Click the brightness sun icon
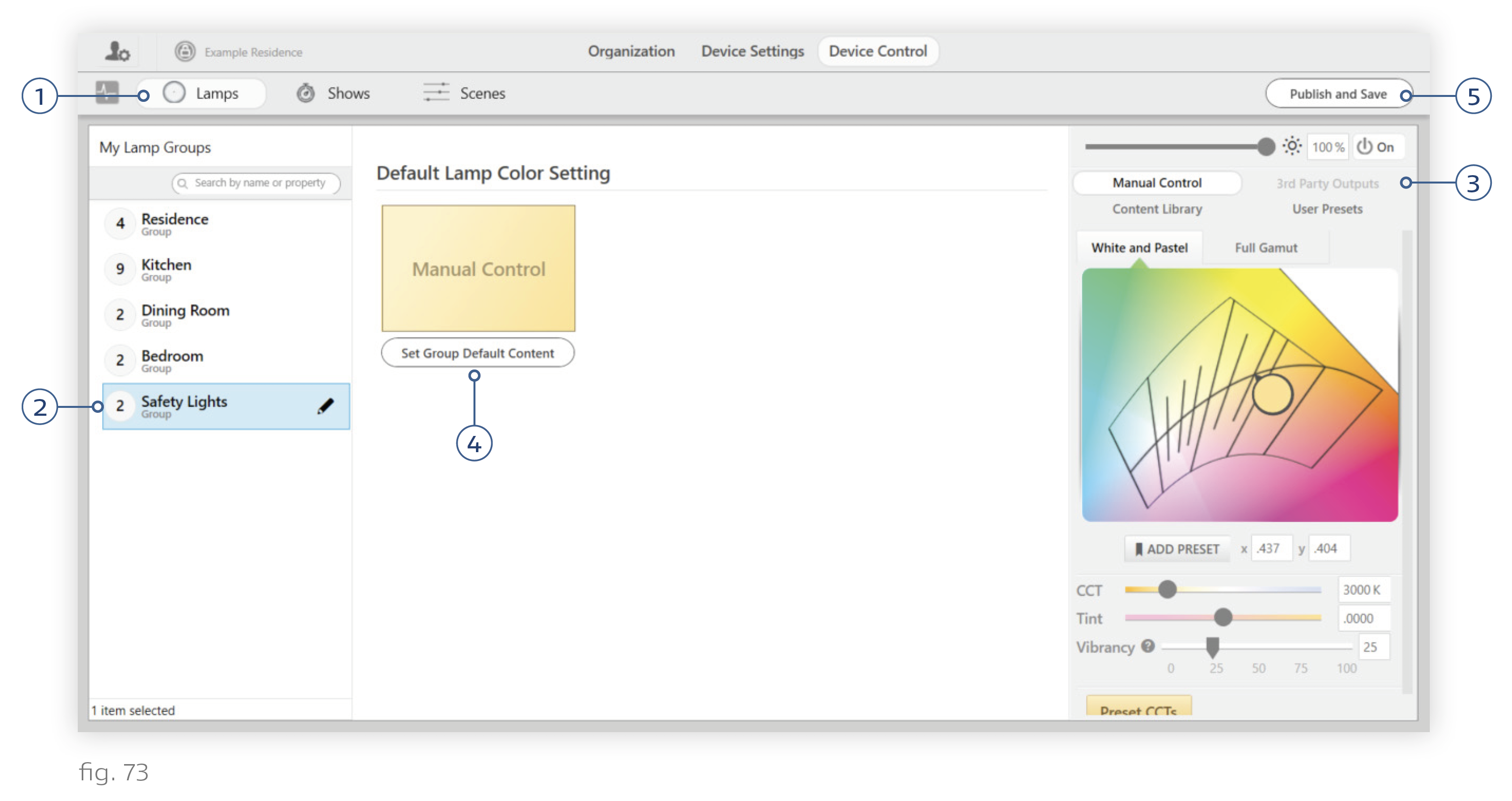The width and height of the screenshot is (1512, 801). (x=1292, y=146)
